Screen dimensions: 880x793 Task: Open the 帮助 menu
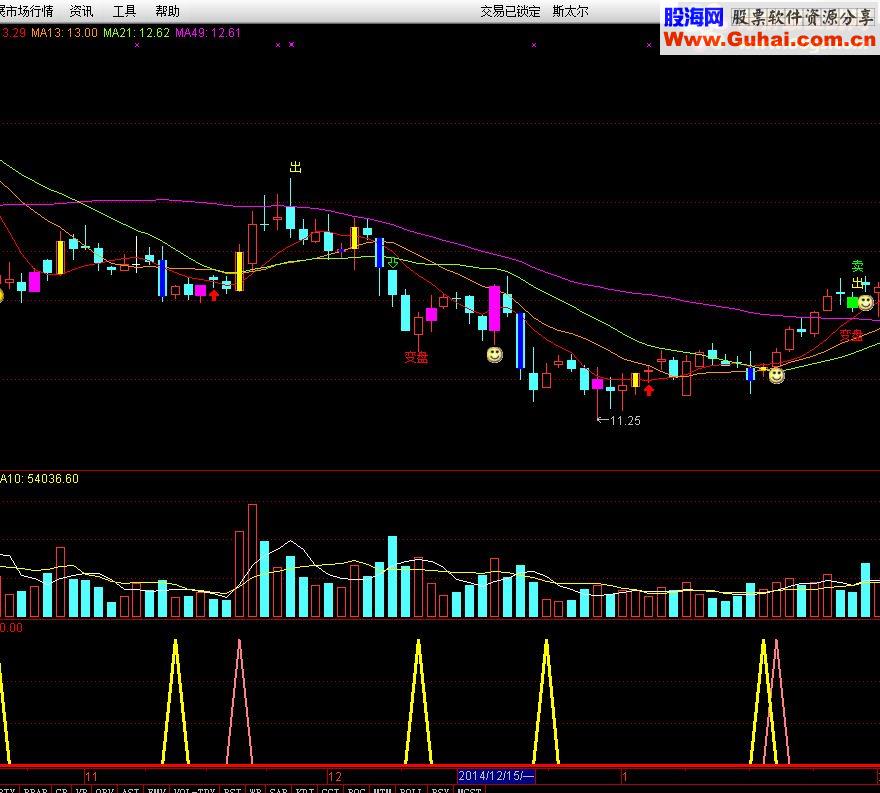coord(167,11)
